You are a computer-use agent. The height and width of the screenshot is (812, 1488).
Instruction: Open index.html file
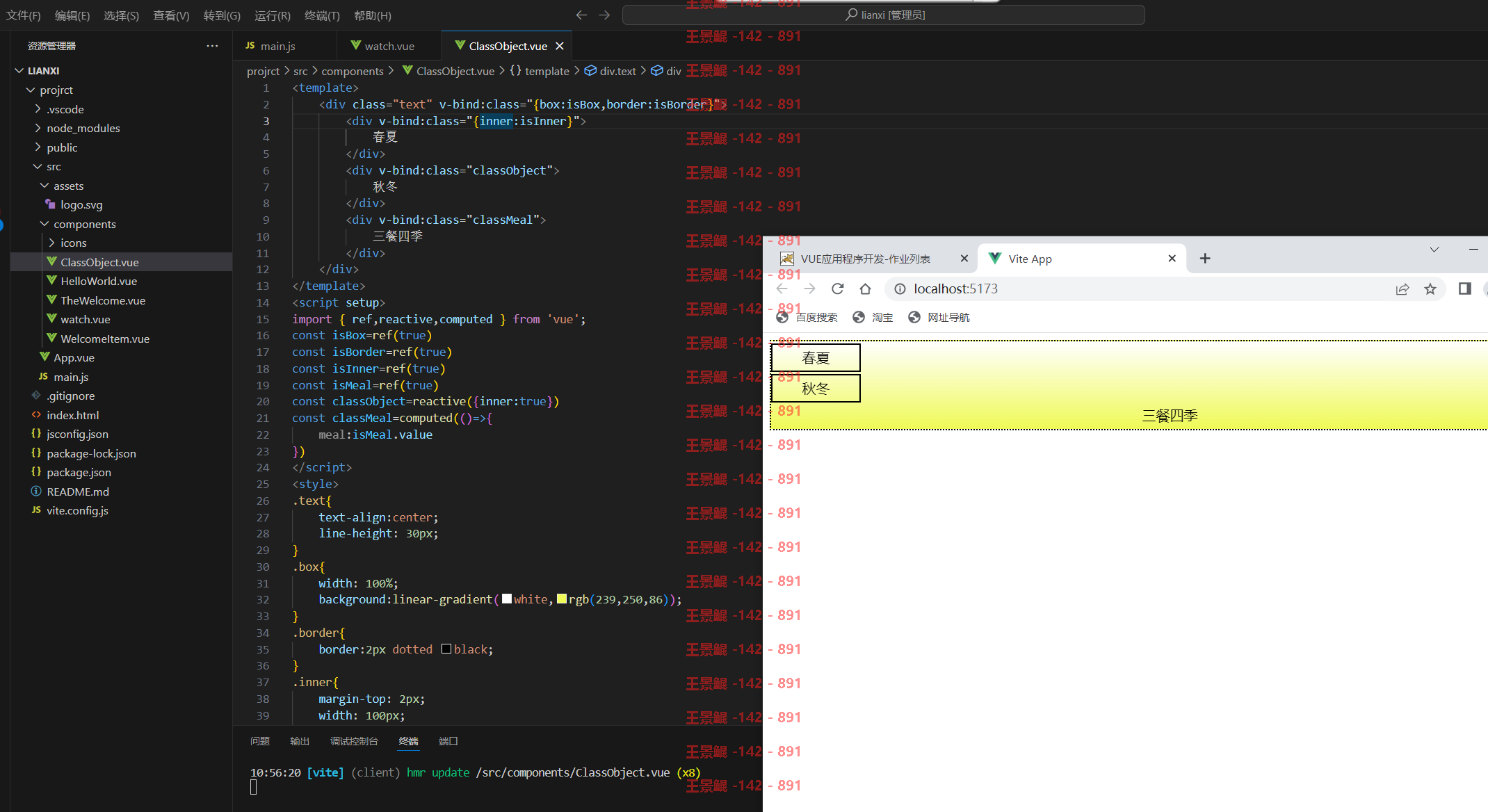point(73,415)
